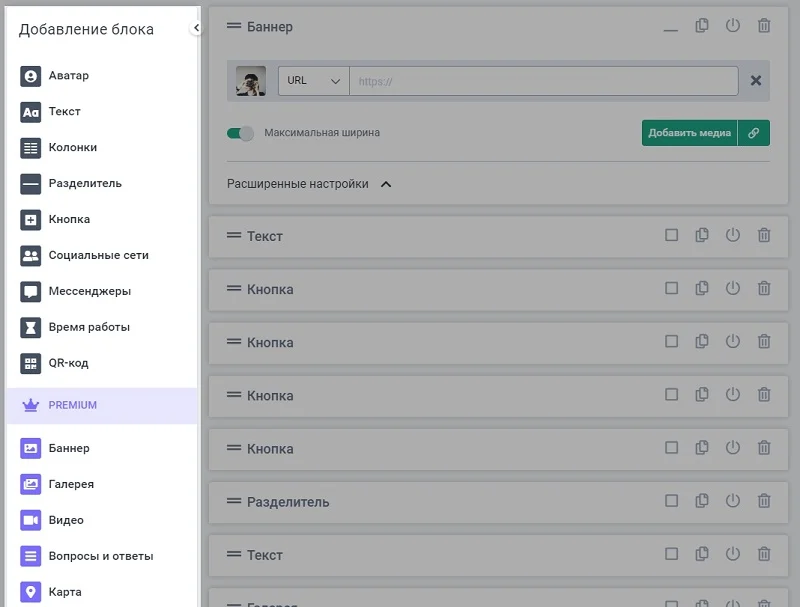Click the Avatar block icon in sidebar
The image size is (800, 607).
pos(30,76)
